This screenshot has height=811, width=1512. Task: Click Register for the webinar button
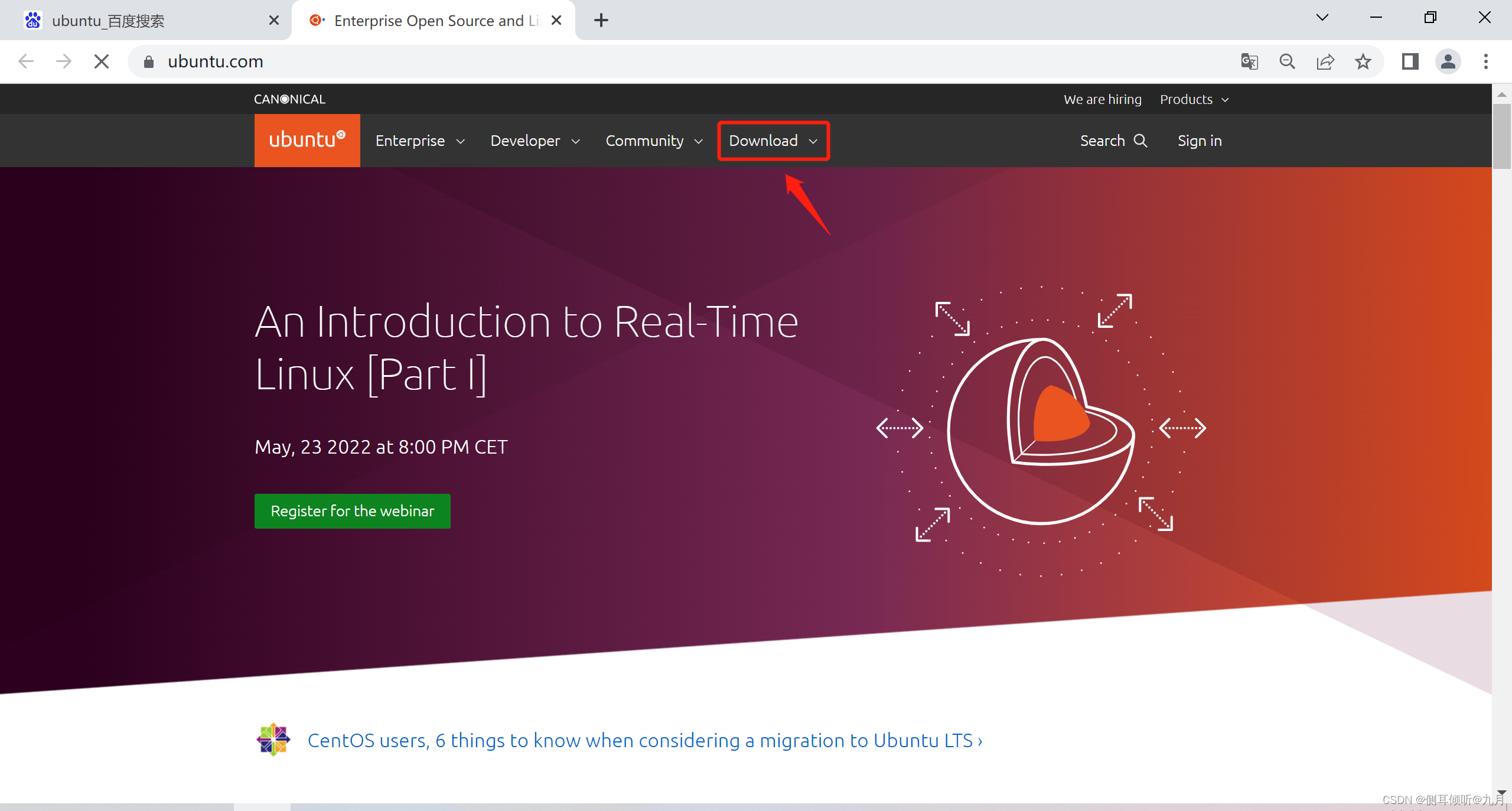coord(353,511)
